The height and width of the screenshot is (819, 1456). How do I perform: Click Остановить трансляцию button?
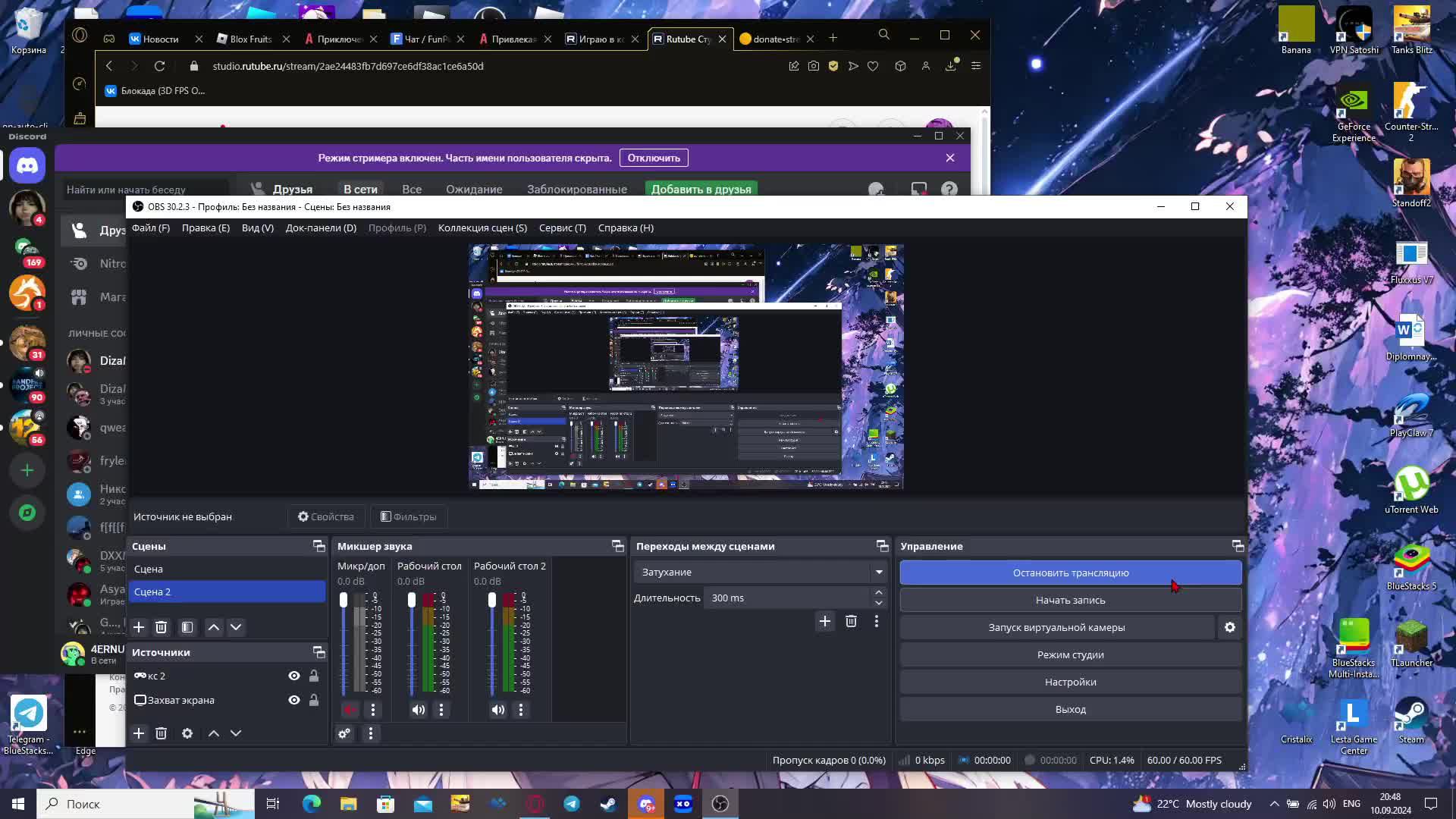click(1070, 573)
